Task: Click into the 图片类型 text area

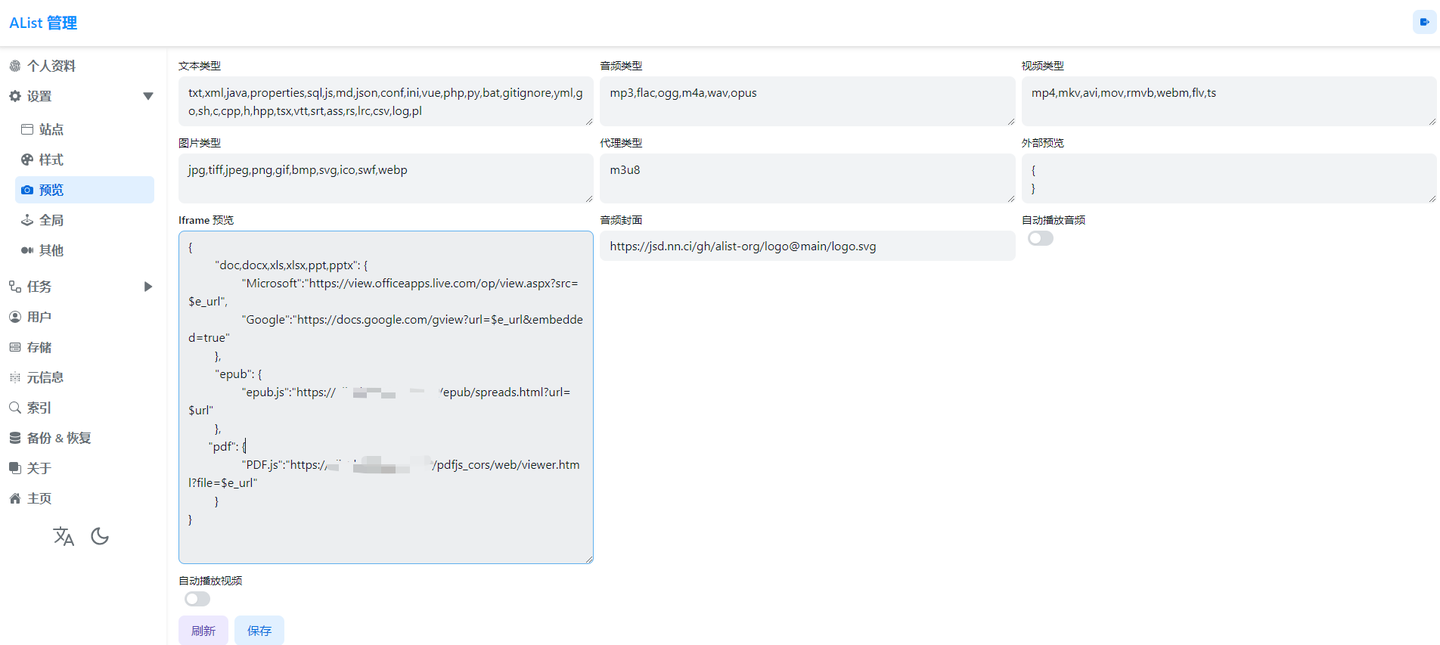Action: click(386, 179)
